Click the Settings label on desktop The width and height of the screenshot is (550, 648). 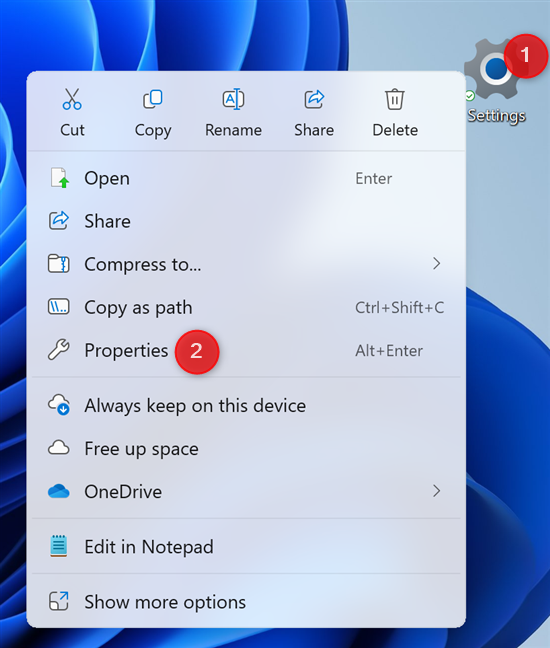coord(496,116)
